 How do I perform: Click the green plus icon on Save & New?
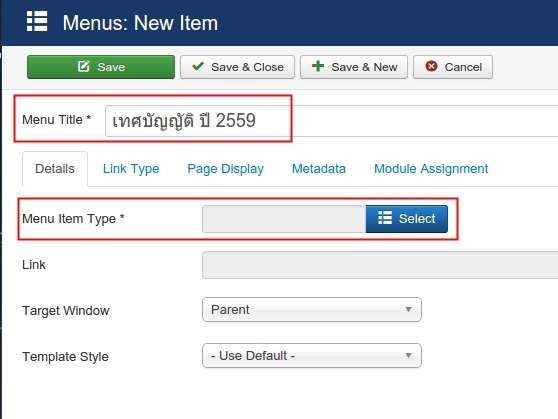click(x=318, y=66)
